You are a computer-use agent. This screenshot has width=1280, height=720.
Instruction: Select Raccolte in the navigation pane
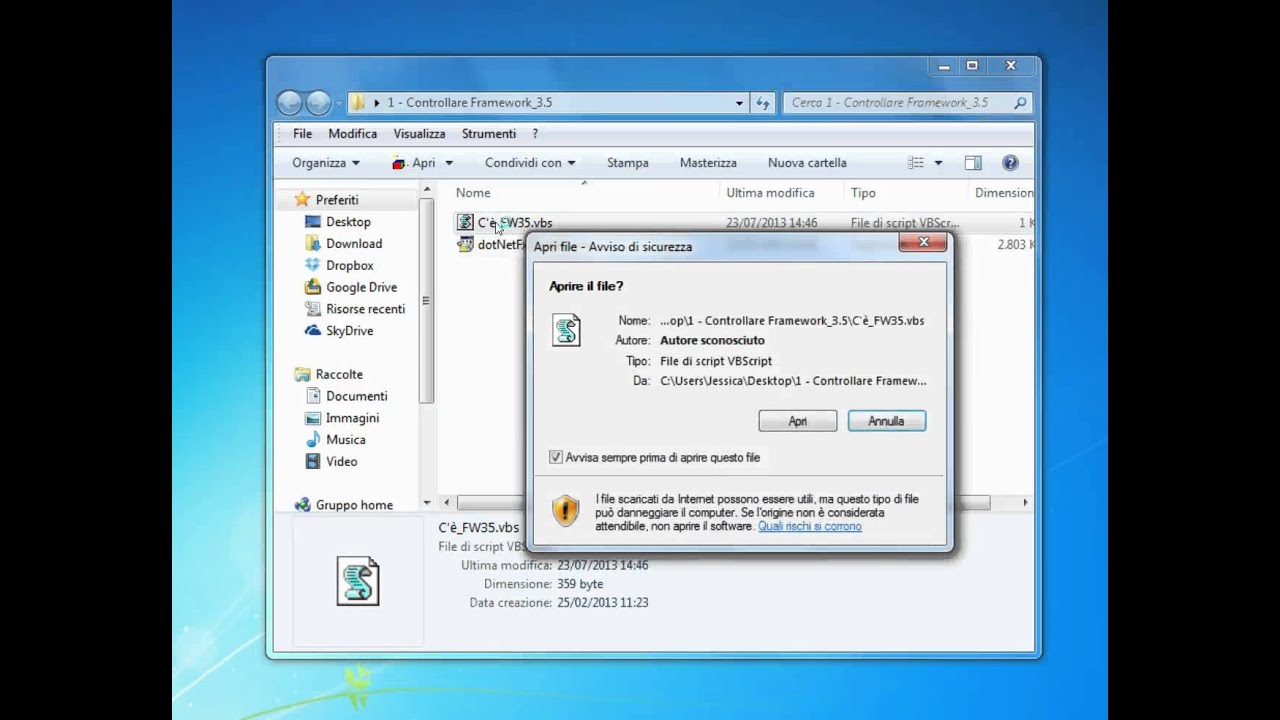(x=339, y=375)
